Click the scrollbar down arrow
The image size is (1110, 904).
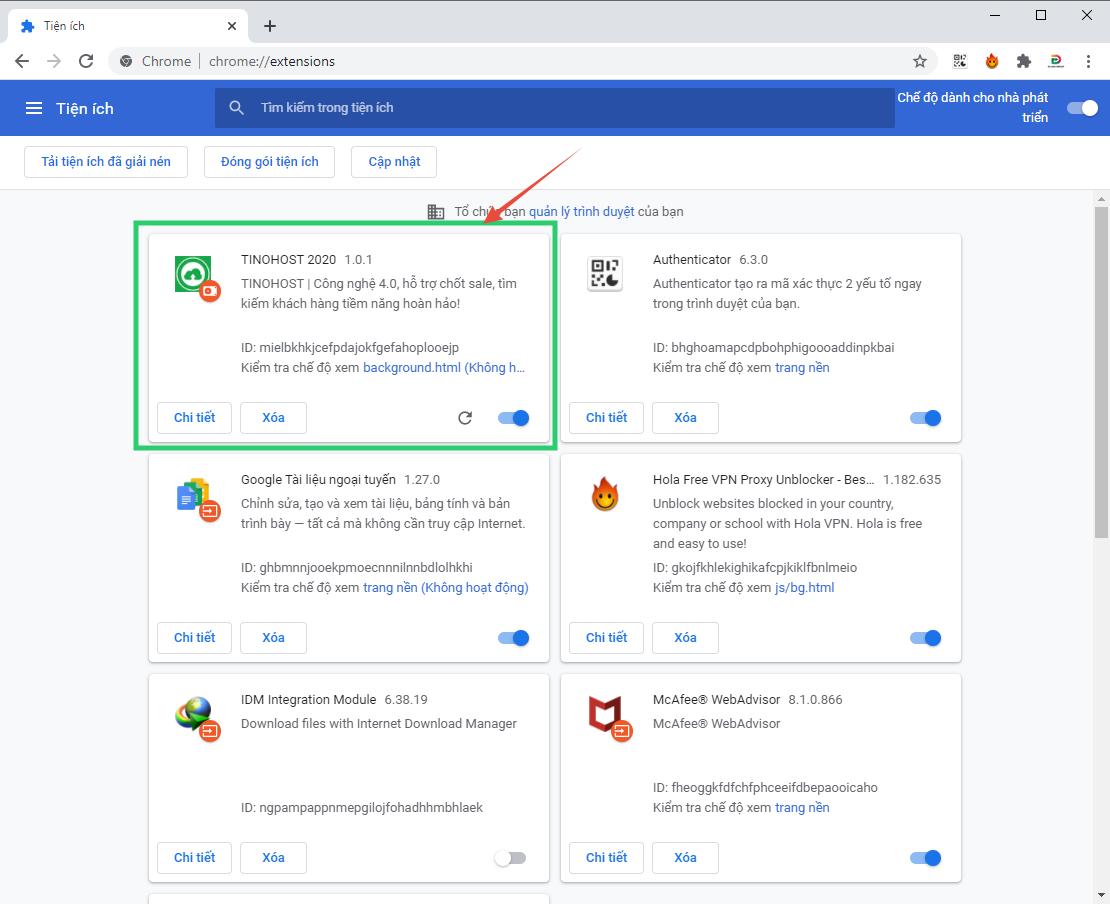(1101, 896)
